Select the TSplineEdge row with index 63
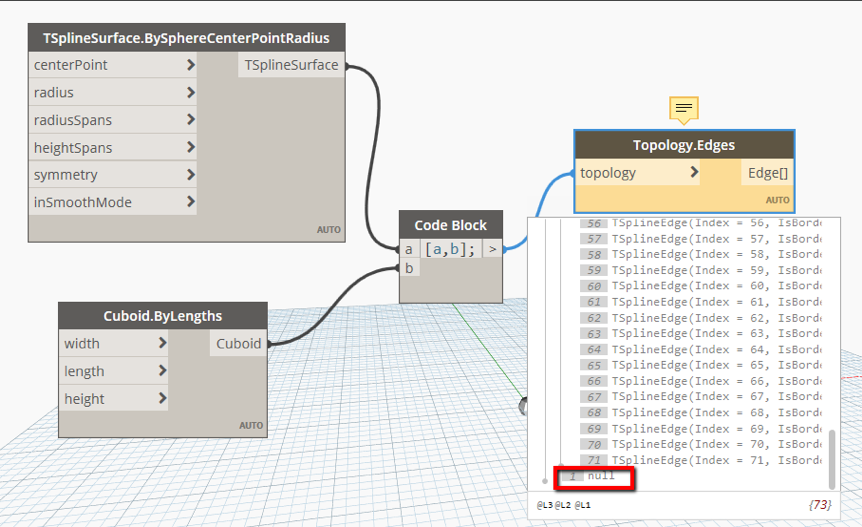 point(701,334)
